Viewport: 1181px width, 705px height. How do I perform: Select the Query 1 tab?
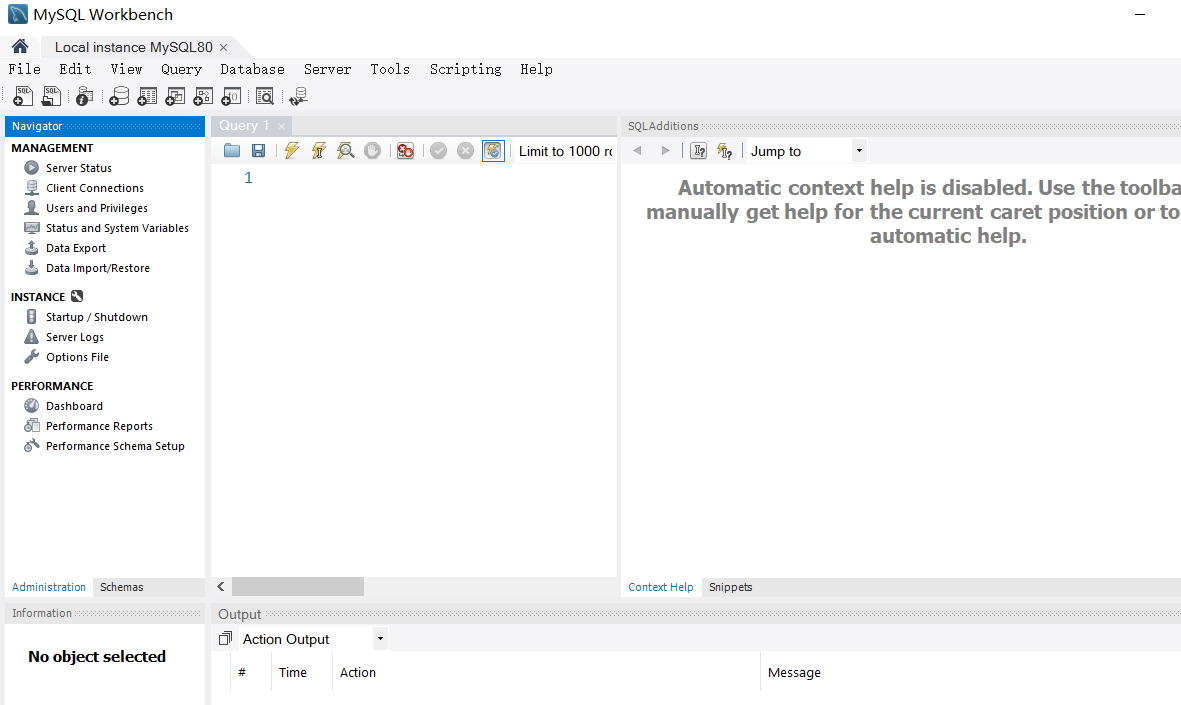point(243,126)
